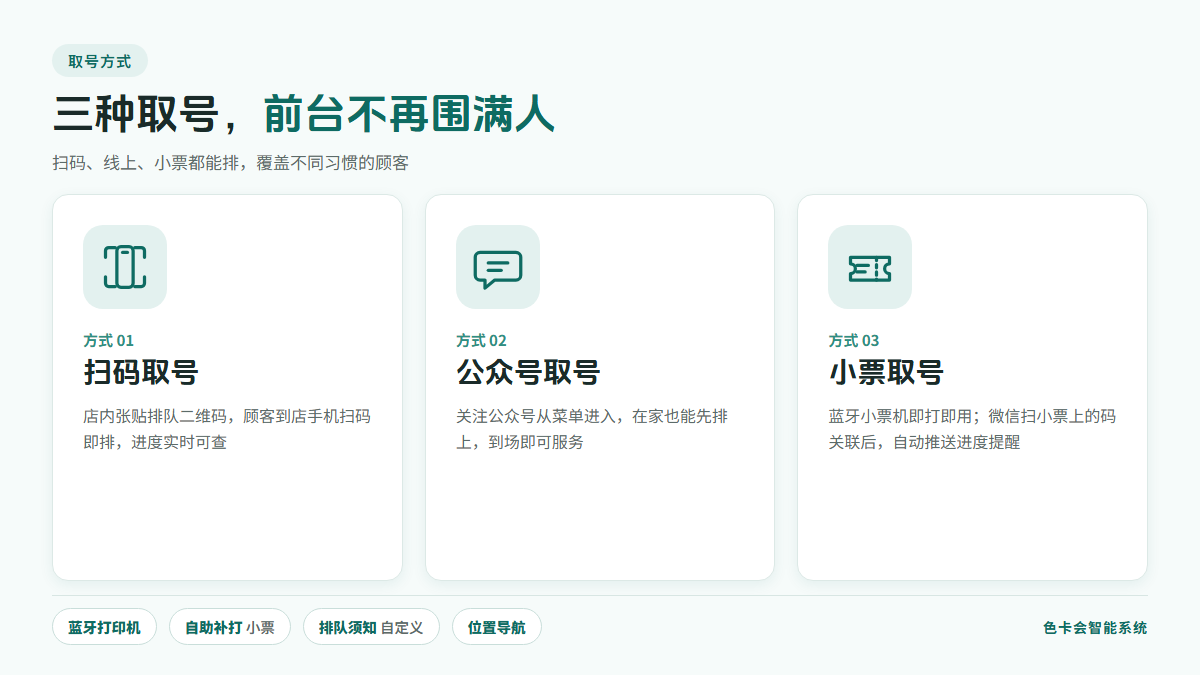This screenshot has height=675, width=1200.
Task: Click the main heading 三种取号，前台不再围满人
Action: click(304, 115)
